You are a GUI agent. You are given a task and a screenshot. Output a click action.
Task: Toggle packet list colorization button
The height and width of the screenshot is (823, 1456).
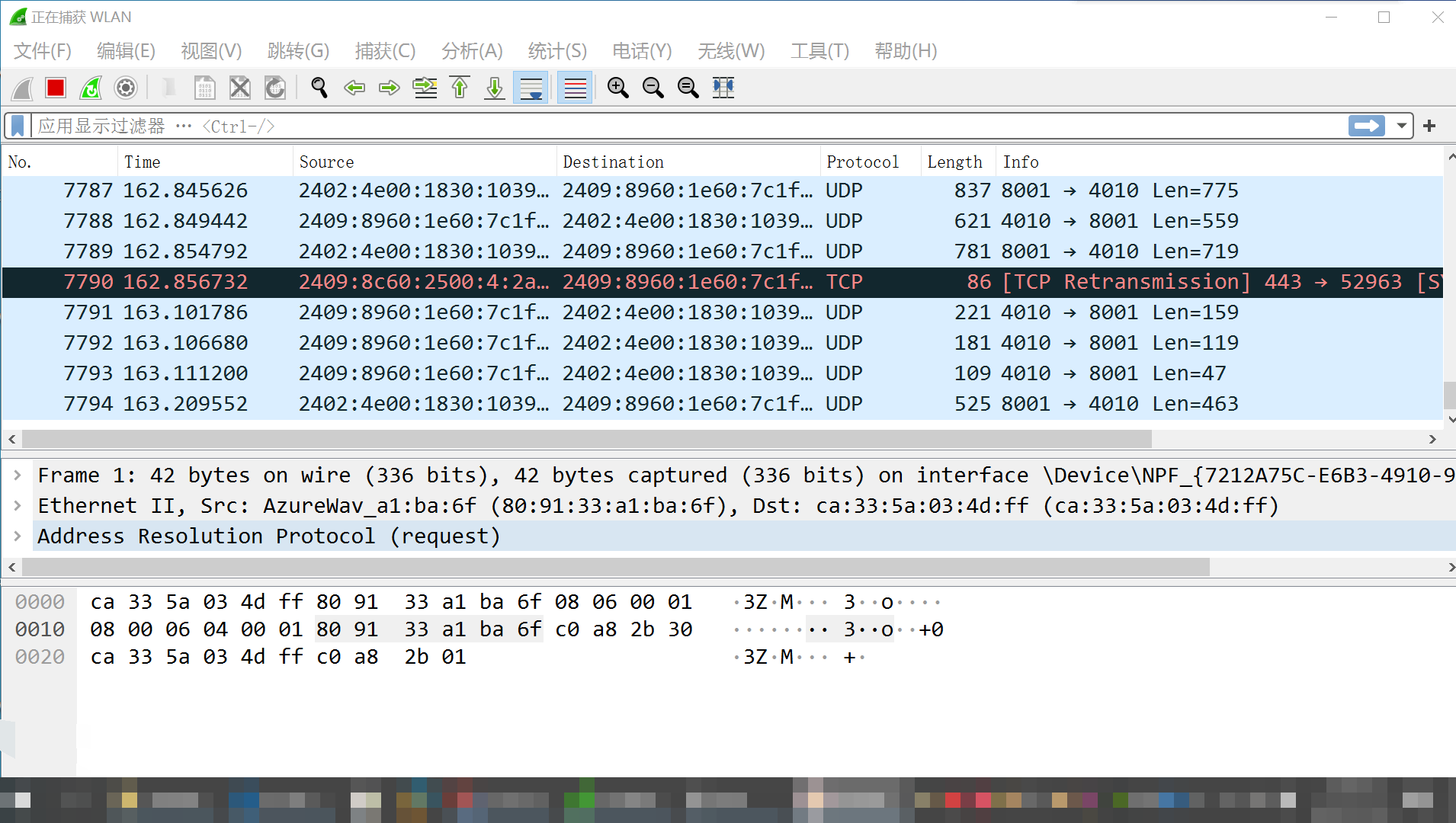point(576,88)
